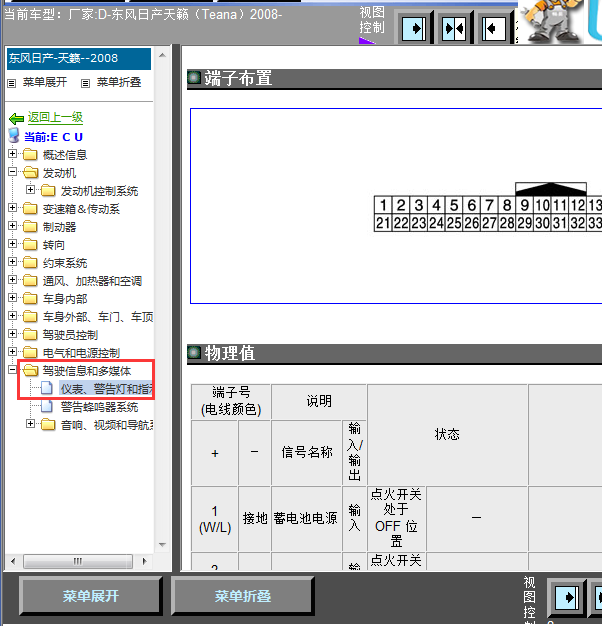Image resolution: width=602 pixels, height=626 pixels.
Task: Click the bottom 菜单折叠 button
Action: [243, 596]
